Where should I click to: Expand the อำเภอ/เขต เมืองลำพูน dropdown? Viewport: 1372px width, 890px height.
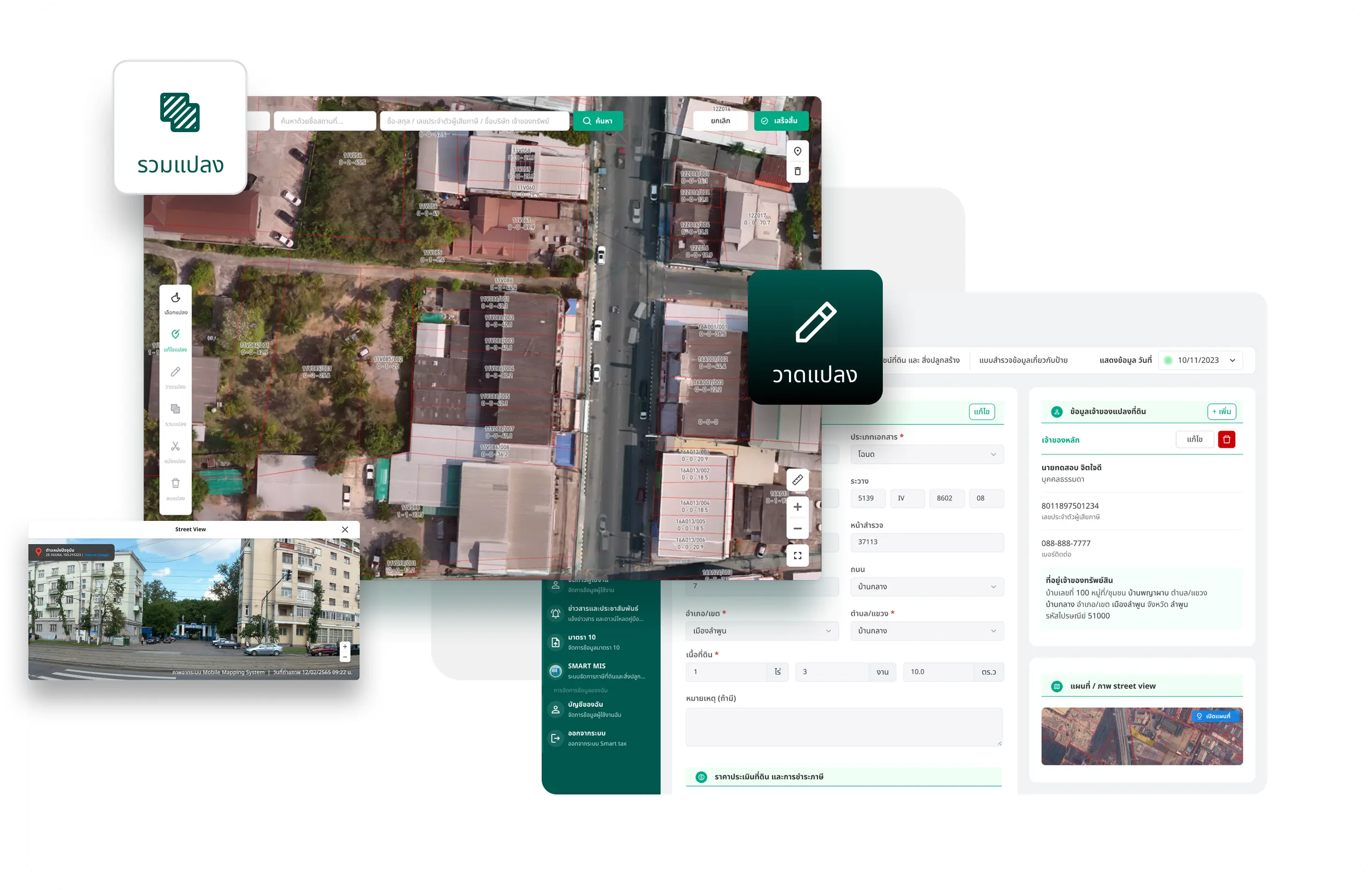click(x=761, y=630)
